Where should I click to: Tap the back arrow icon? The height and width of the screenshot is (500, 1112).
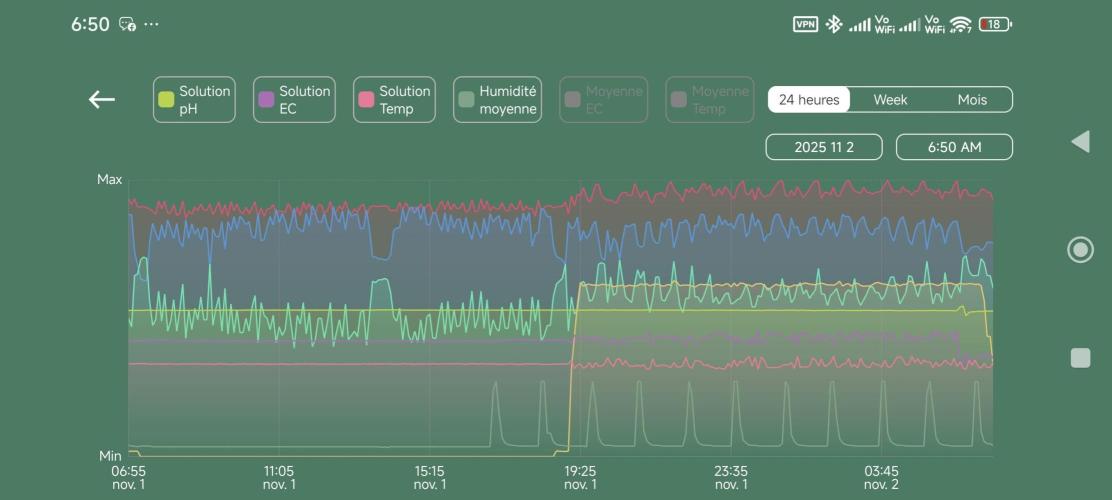click(x=102, y=100)
